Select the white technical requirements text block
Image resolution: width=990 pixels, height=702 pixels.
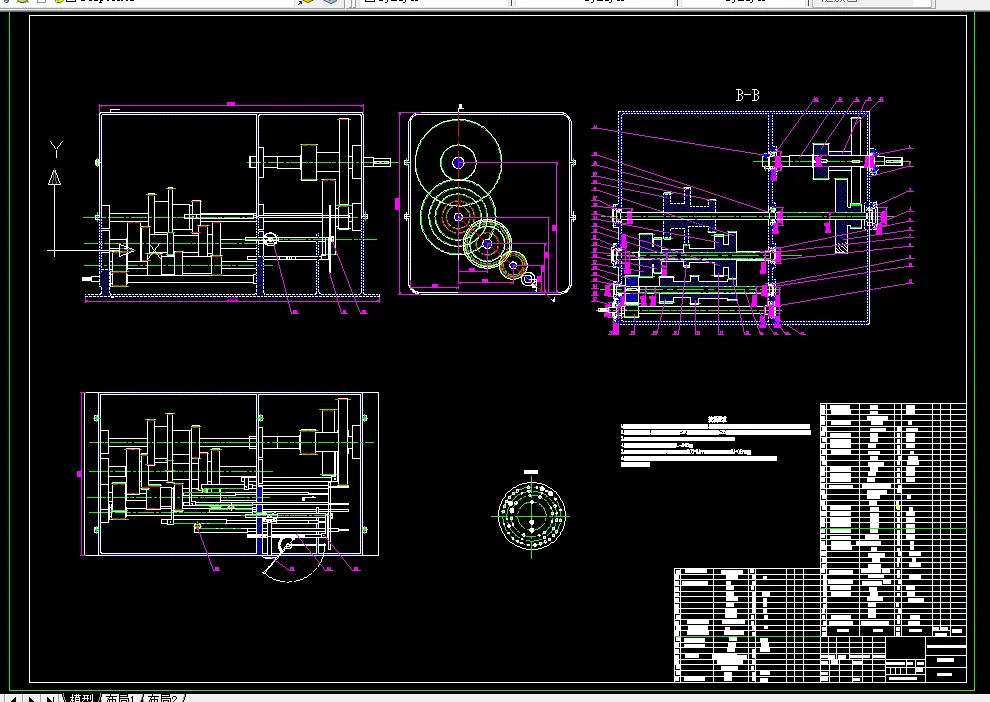[715, 442]
